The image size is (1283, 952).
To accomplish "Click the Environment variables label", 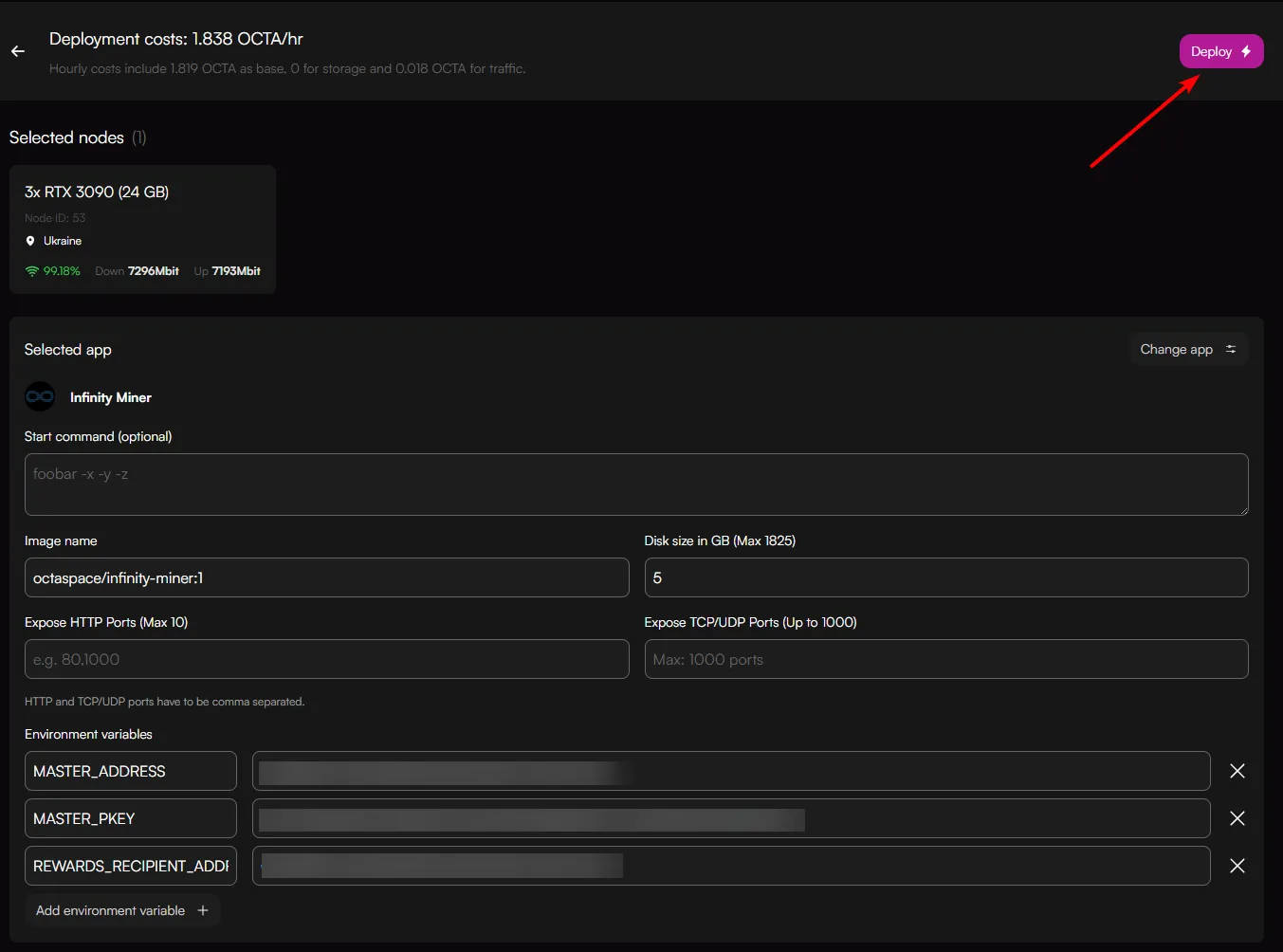I will point(88,734).
